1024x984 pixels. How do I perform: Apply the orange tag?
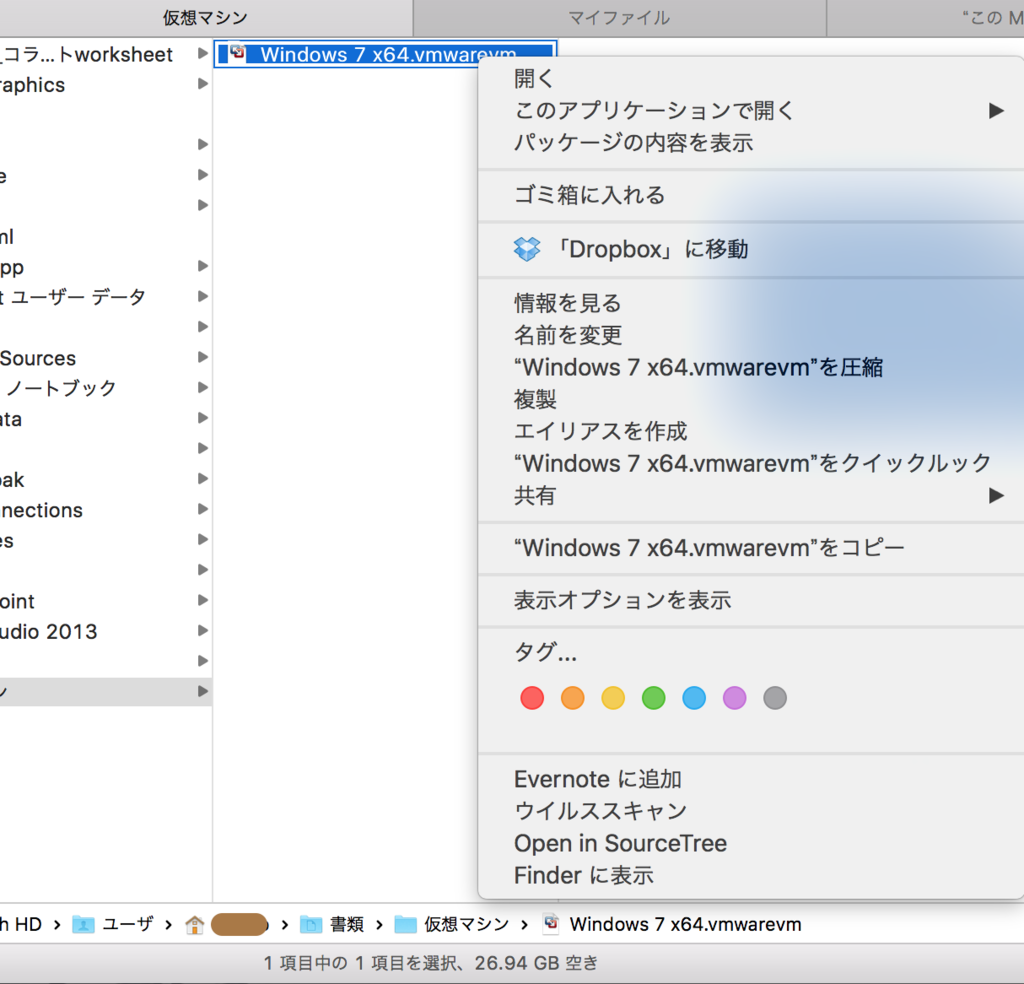[573, 698]
